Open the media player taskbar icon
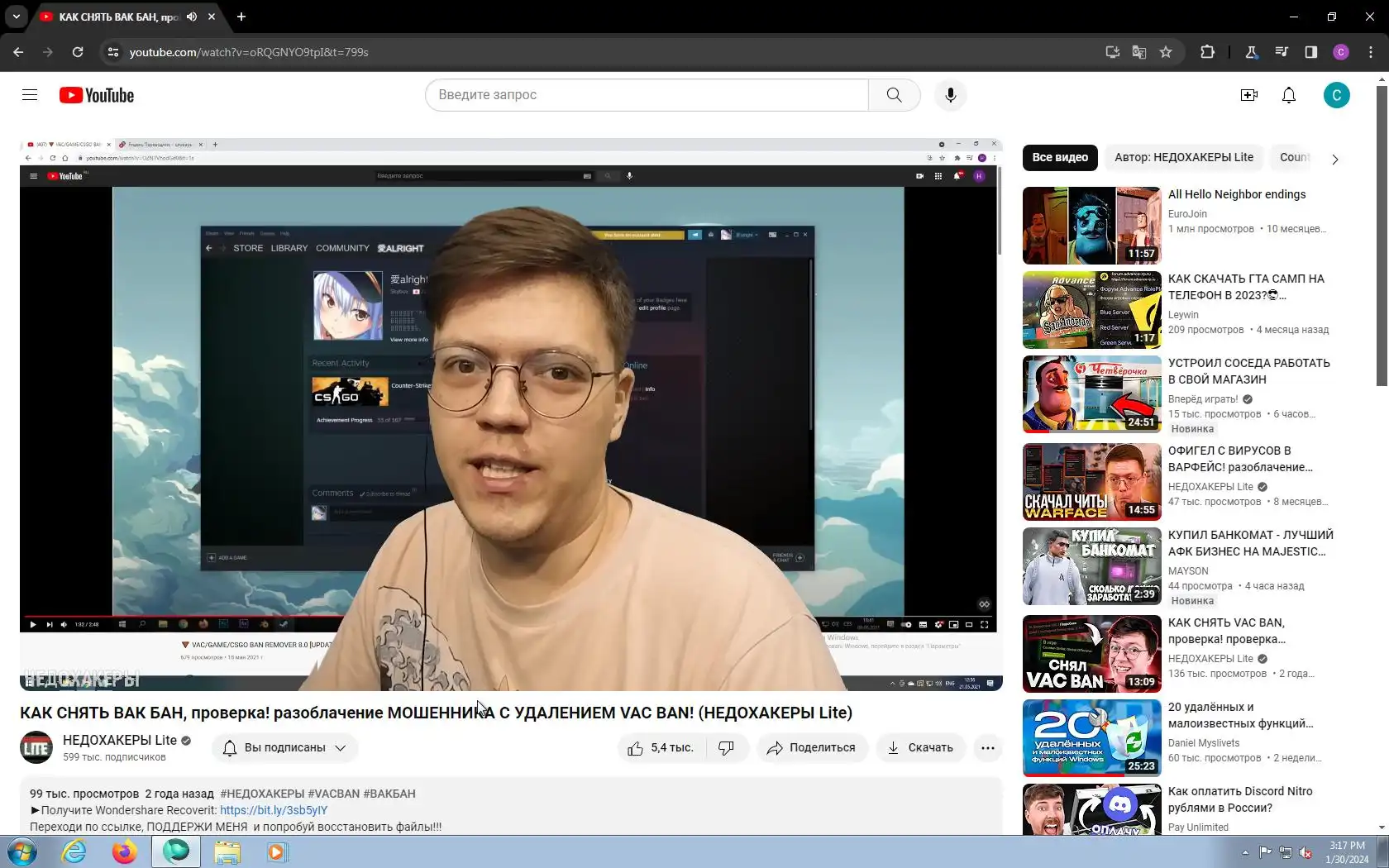The width and height of the screenshot is (1389, 868). coord(277,852)
